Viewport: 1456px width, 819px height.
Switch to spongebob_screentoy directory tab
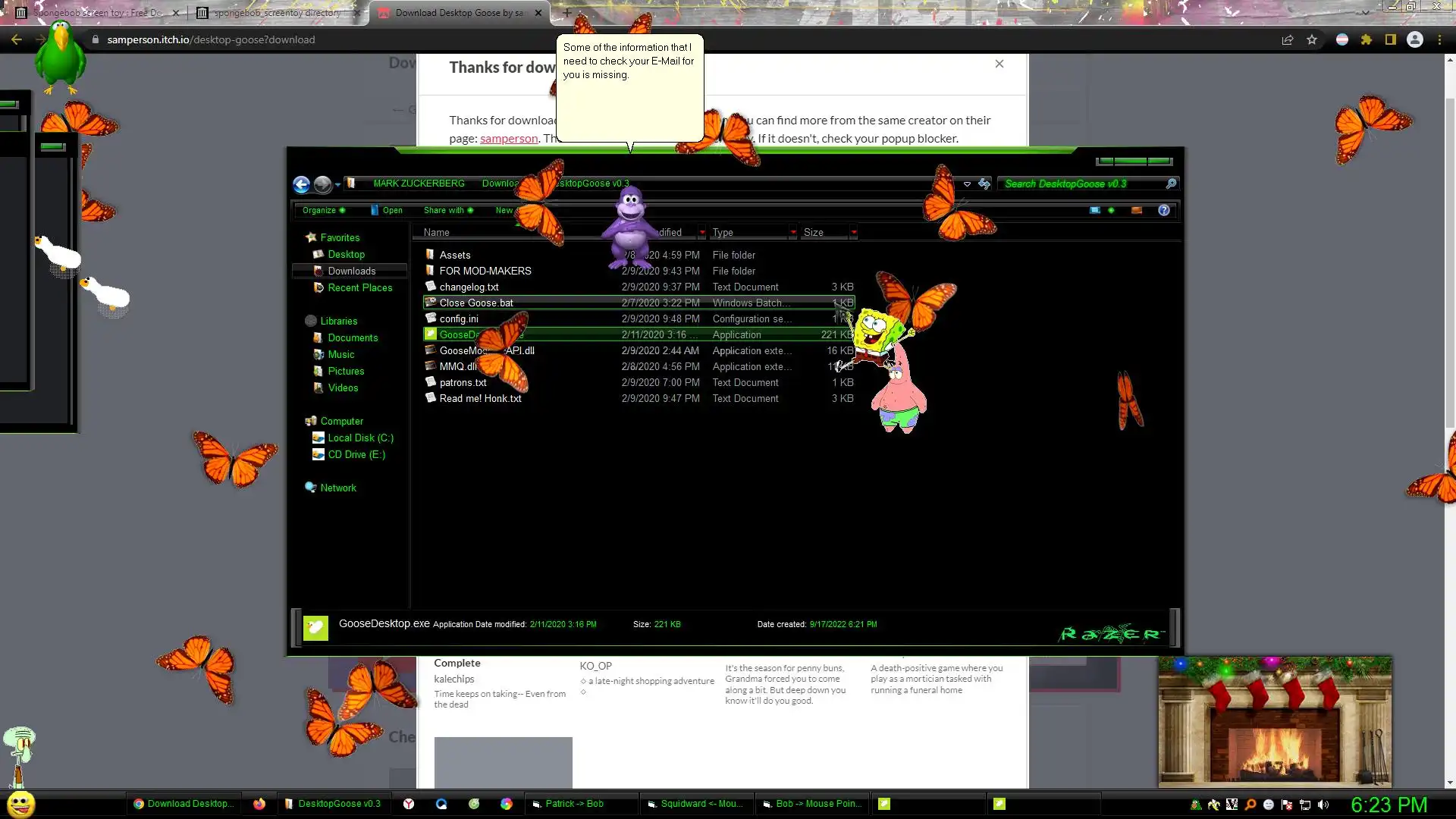(x=277, y=13)
